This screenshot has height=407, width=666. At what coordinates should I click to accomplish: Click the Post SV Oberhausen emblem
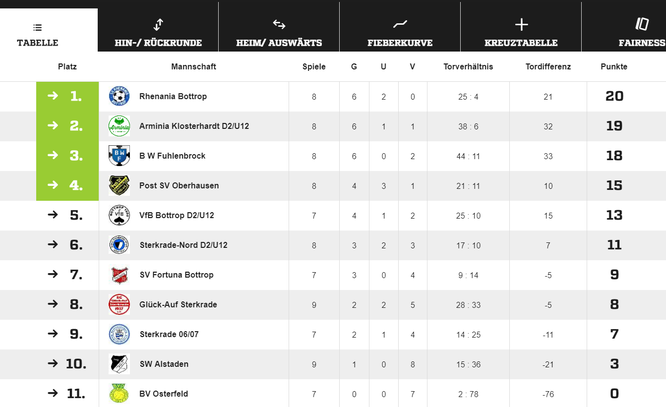(119, 185)
